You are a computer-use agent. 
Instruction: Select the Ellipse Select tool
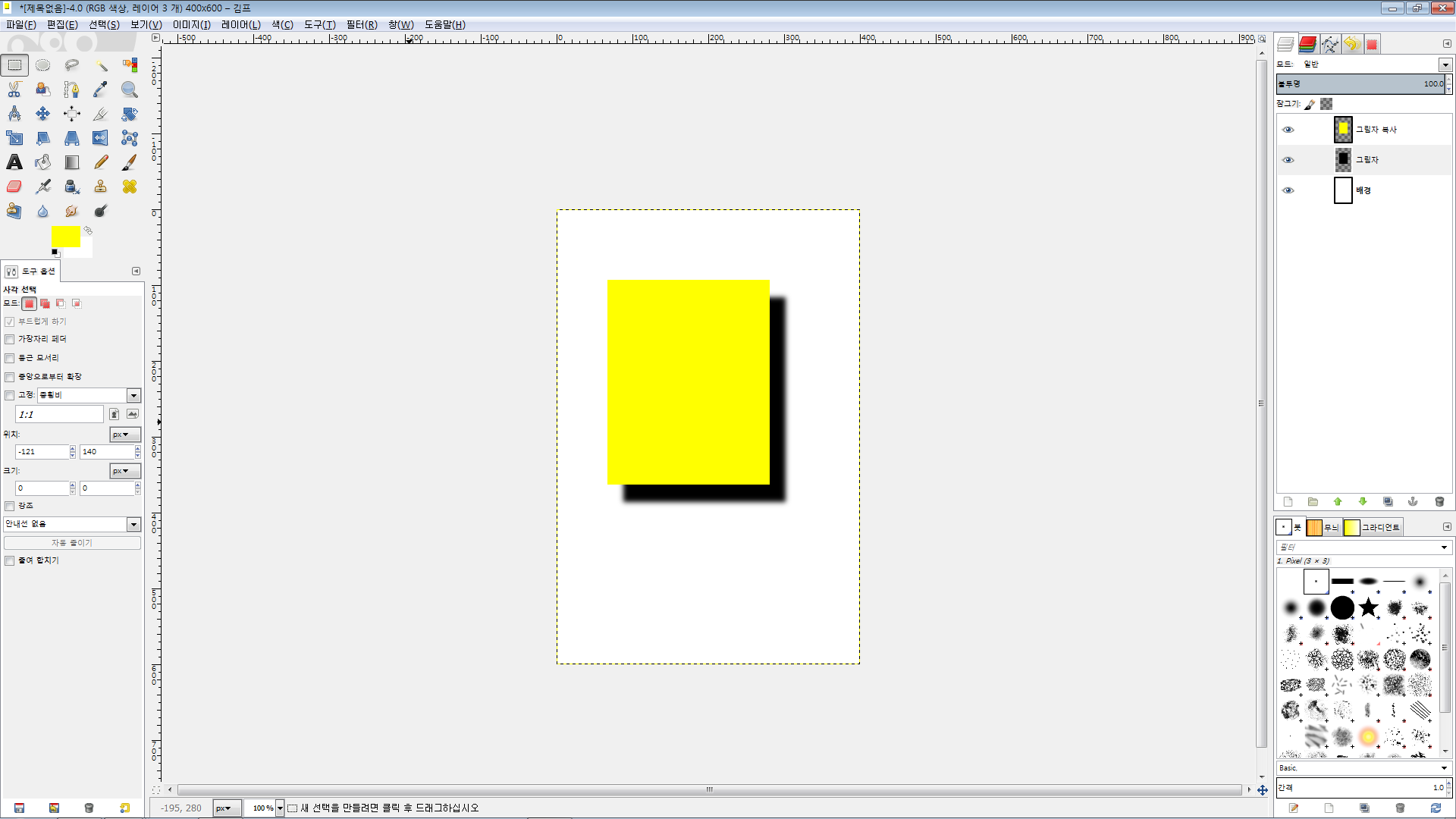point(43,65)
